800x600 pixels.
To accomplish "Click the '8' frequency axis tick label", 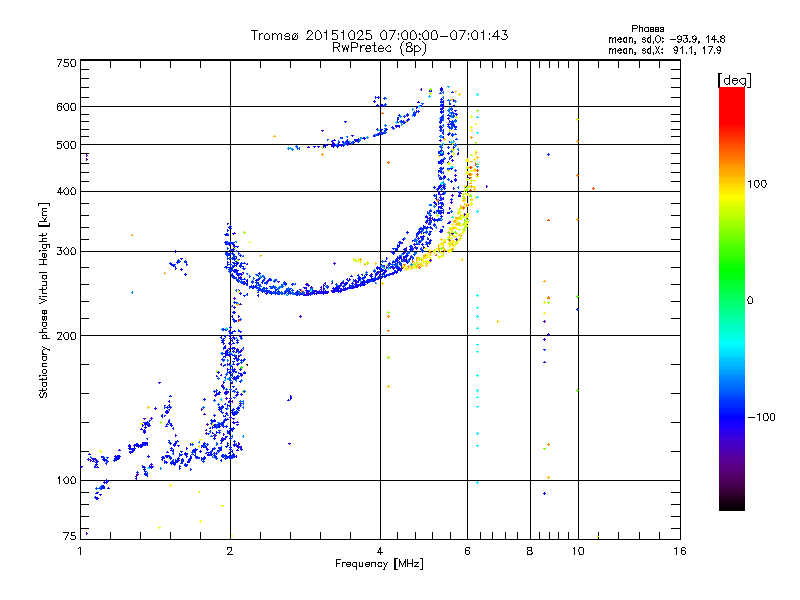I will point(530,551).
